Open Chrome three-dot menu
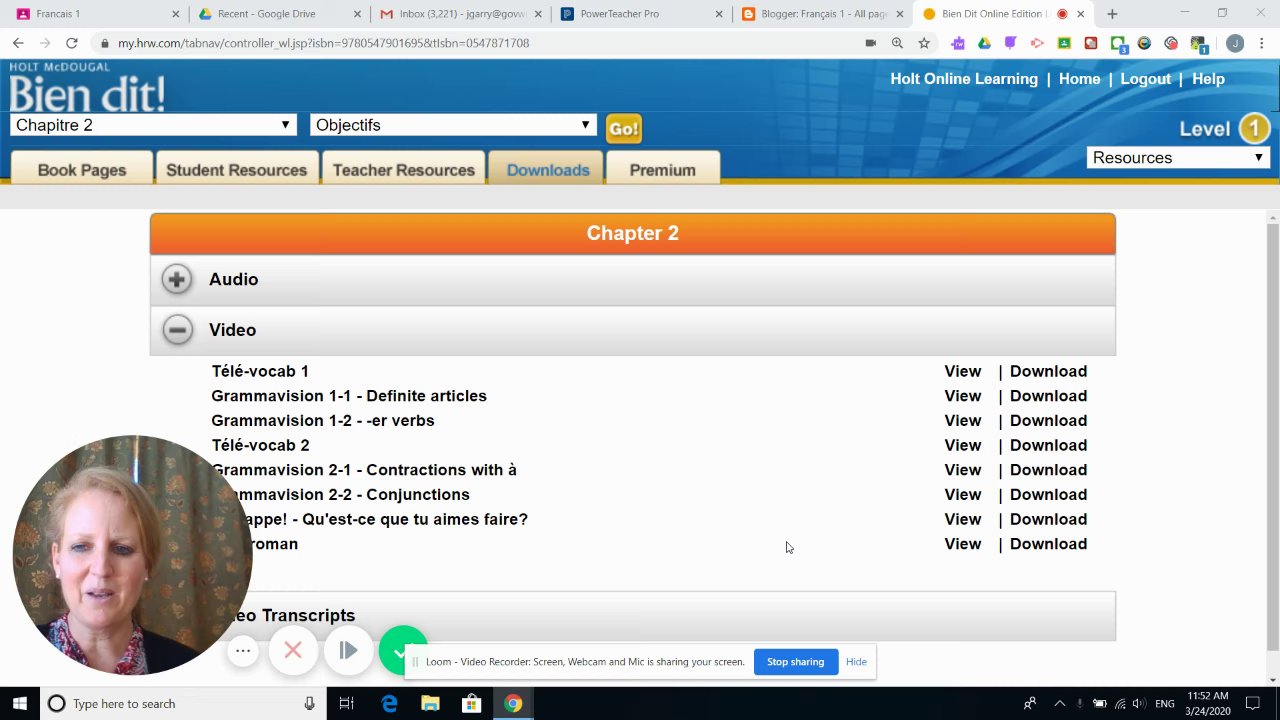Viewport: 1280px width, 720px height. tap(1262, 43)
